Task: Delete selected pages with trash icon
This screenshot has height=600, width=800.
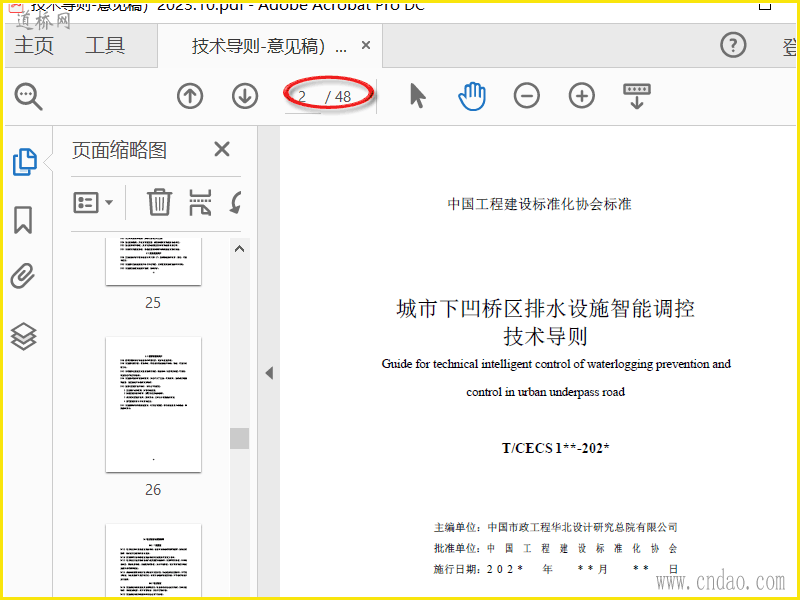Action: pos(159,202)
